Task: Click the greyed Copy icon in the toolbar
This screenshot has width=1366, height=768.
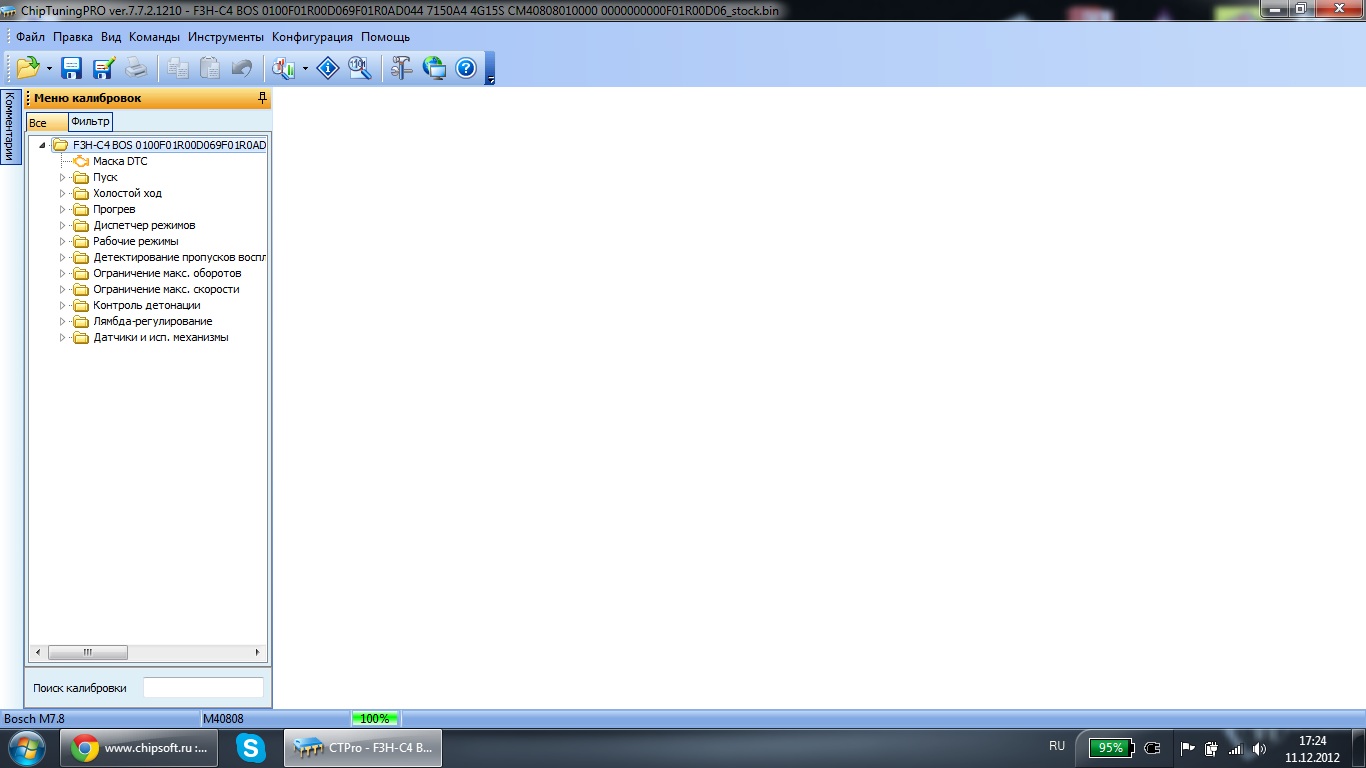Action: coord(179,68)
